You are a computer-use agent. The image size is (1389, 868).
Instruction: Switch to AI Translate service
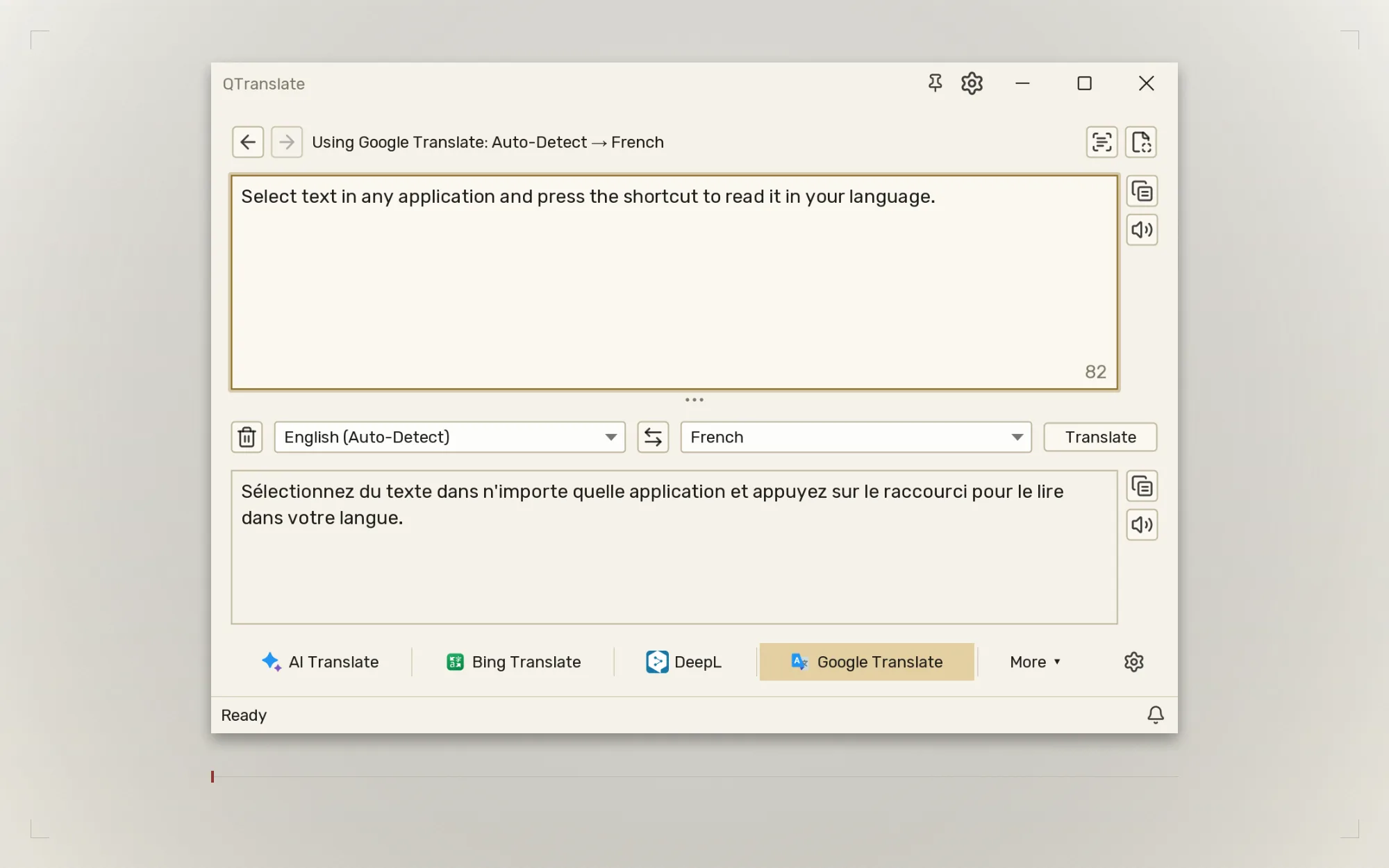tap(320, 662)
